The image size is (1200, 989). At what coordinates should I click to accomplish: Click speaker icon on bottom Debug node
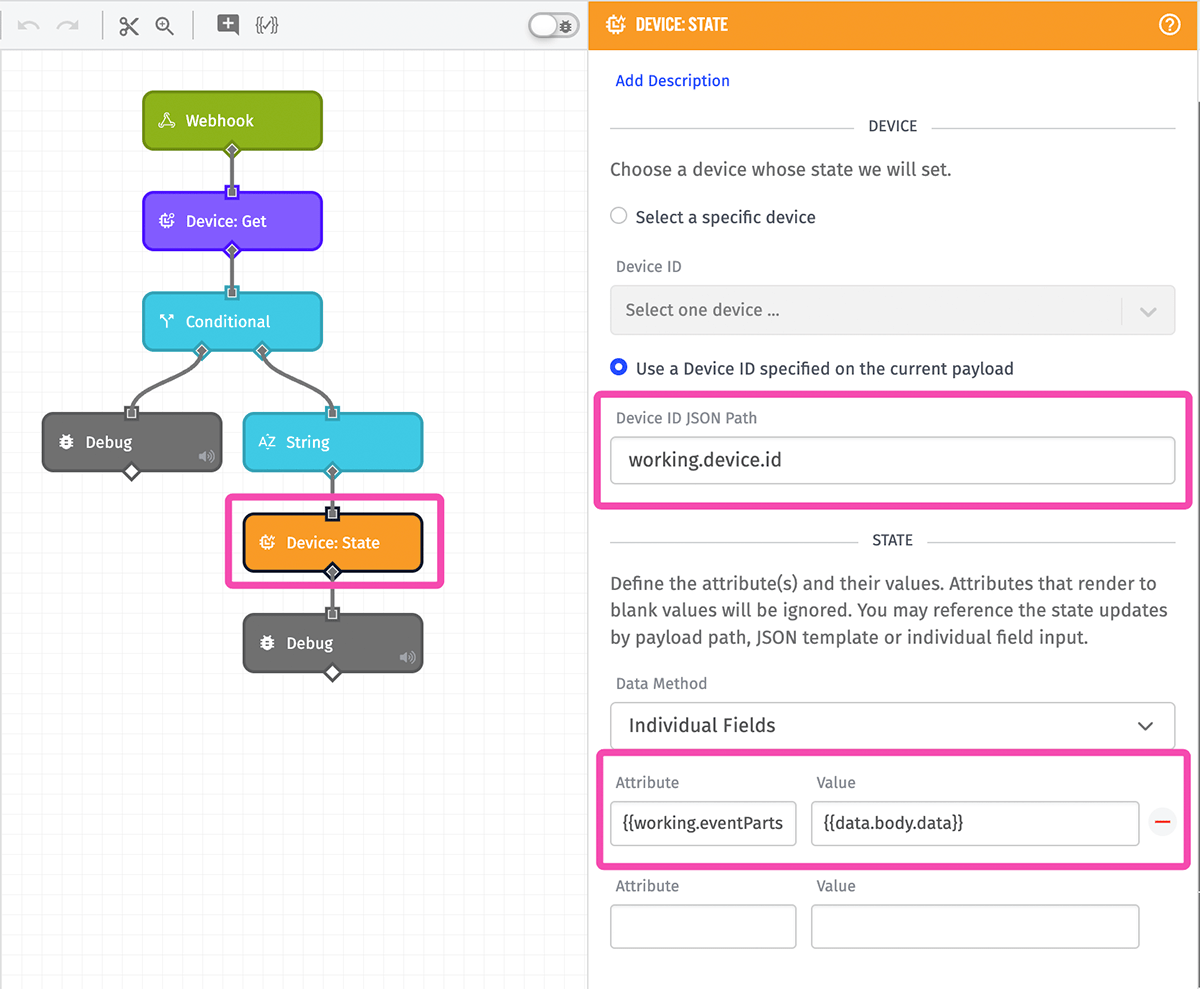407,658
